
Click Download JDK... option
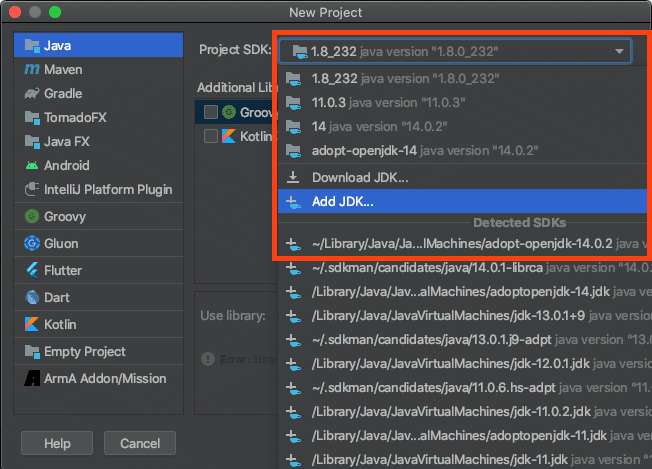click(x=462, y=178)
